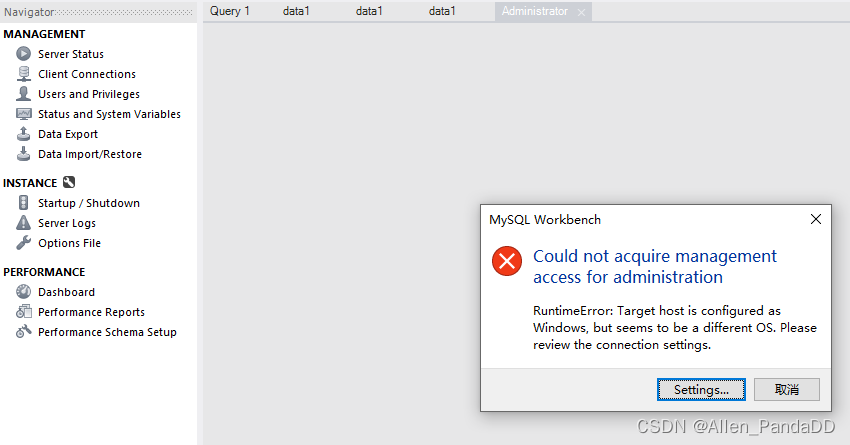Click the Data Export upload icon
850x445 pixels.
pyautogui.click(x=23, y=133)
